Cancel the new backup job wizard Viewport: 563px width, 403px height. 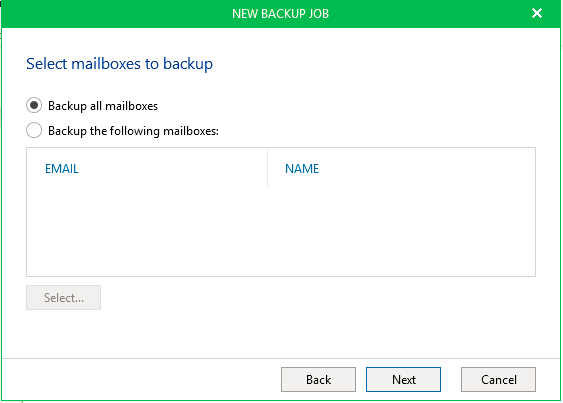pyautogui.click(x=498, y=379)
